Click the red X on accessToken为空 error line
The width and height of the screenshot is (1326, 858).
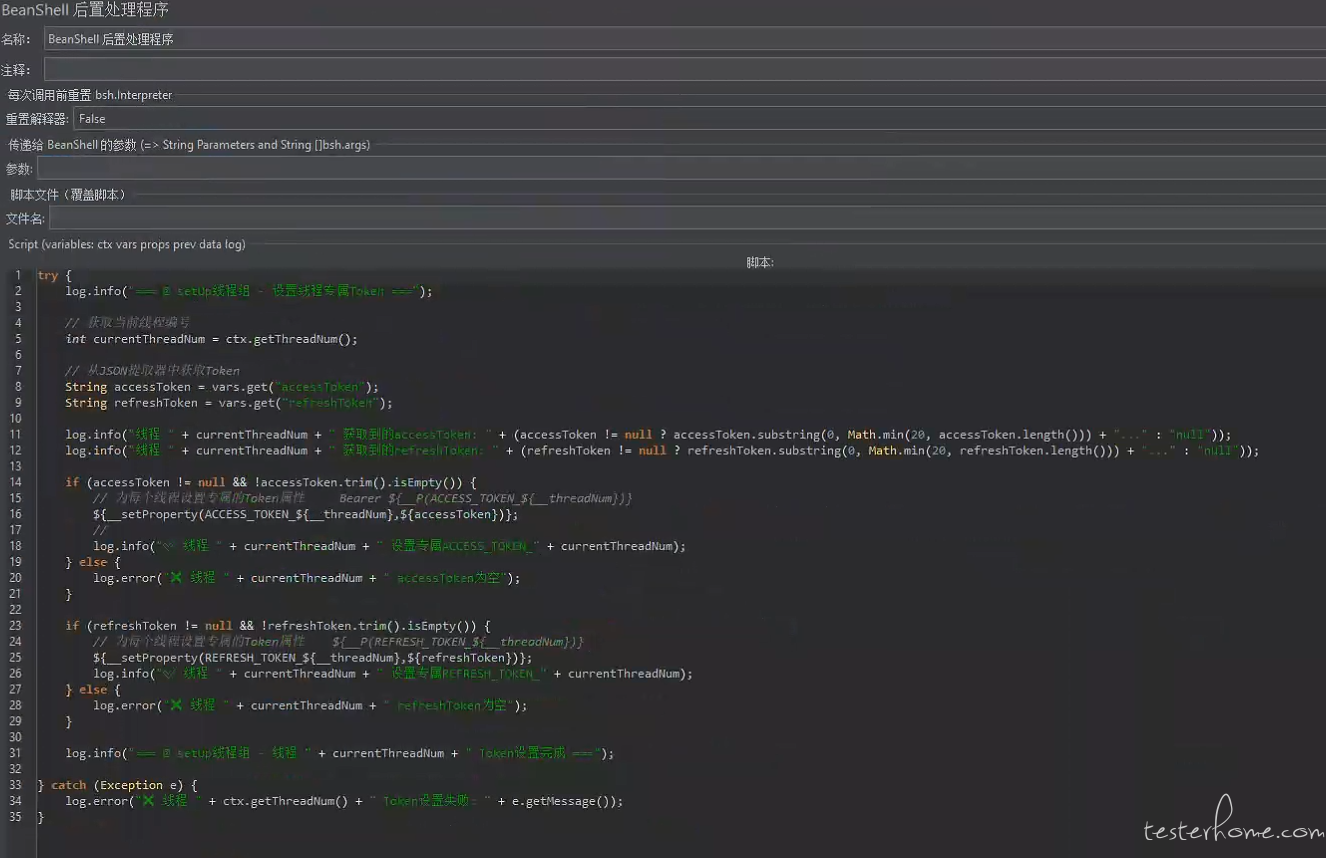coord(176,578)
